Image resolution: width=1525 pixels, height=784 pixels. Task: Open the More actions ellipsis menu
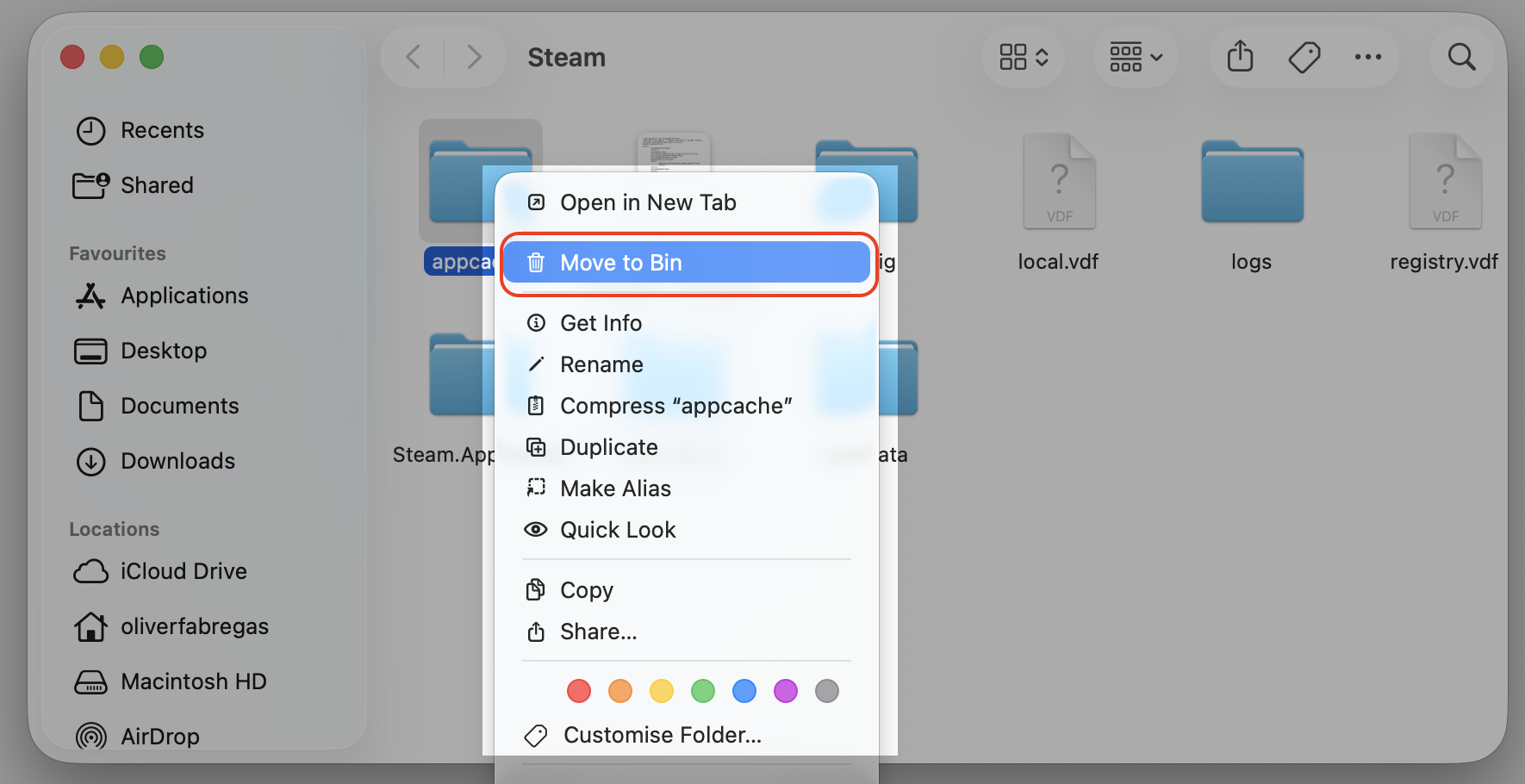(x=1368, y=58)
